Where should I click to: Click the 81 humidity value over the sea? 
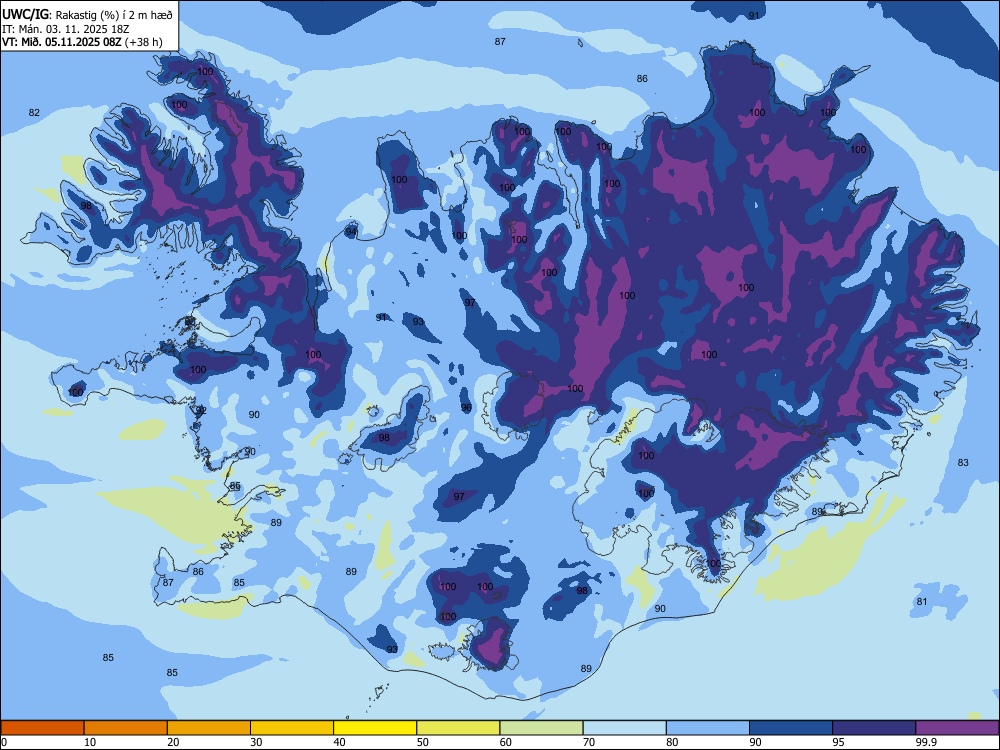(x=922, y=601)
